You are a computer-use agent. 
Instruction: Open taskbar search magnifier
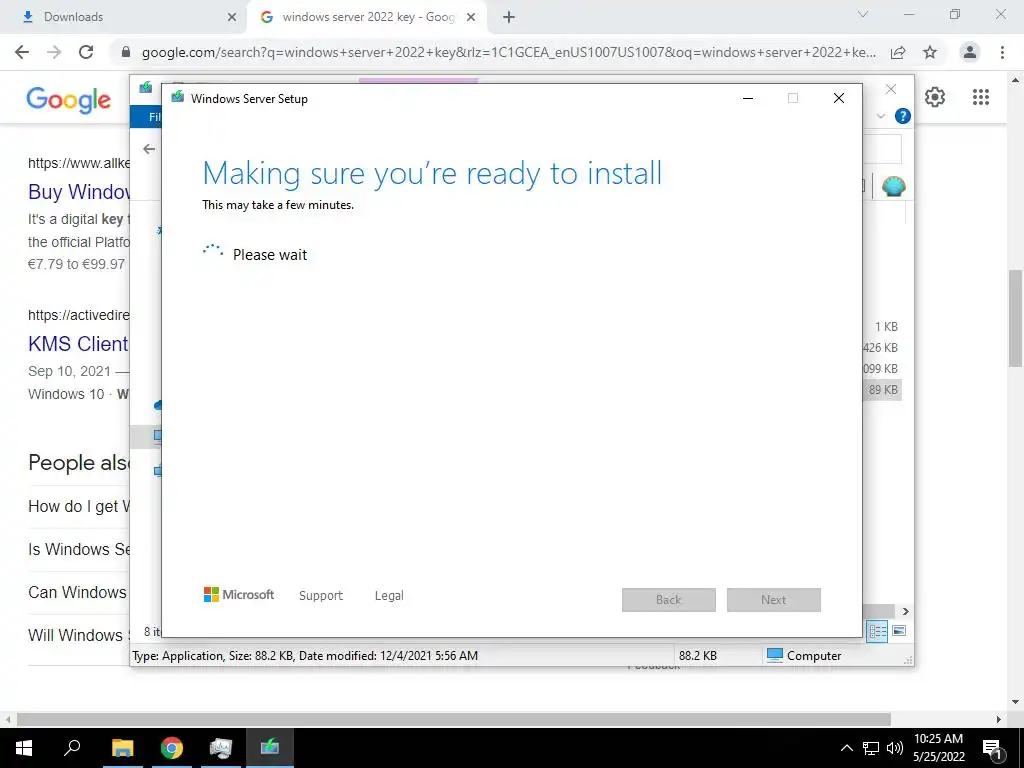click(72, 748)
